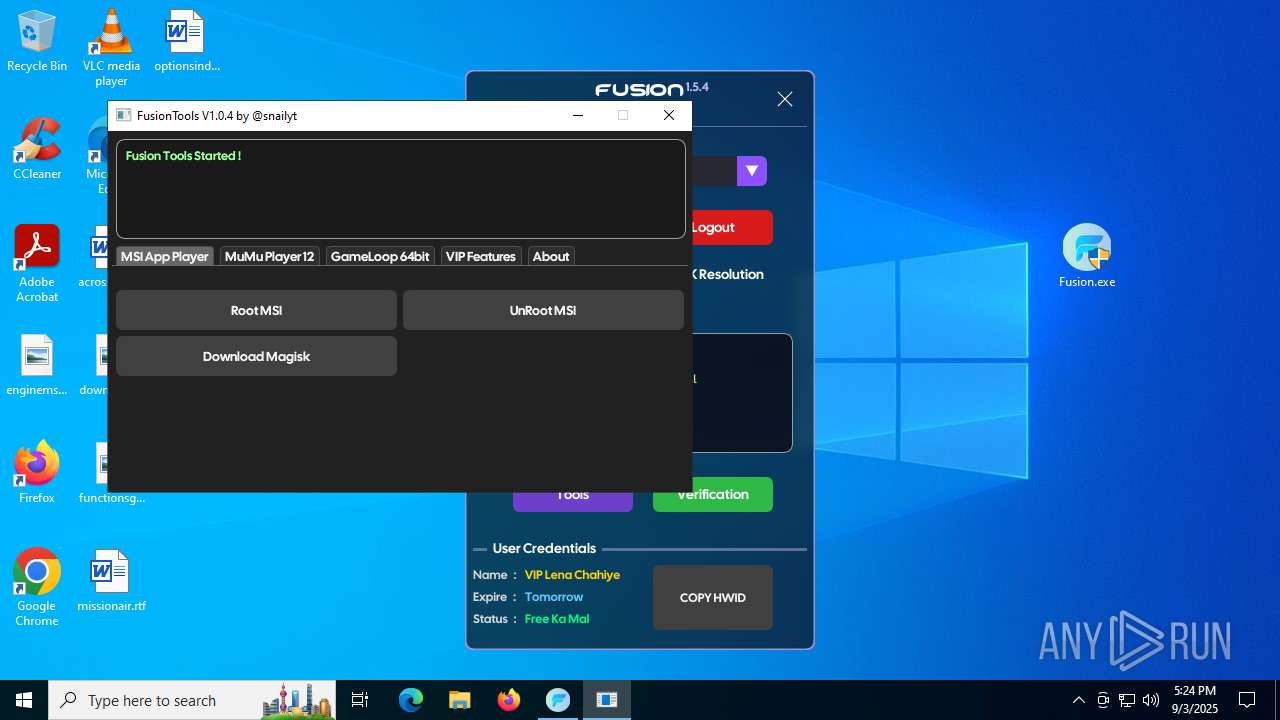Click the Windows Start button

(24, 700)
